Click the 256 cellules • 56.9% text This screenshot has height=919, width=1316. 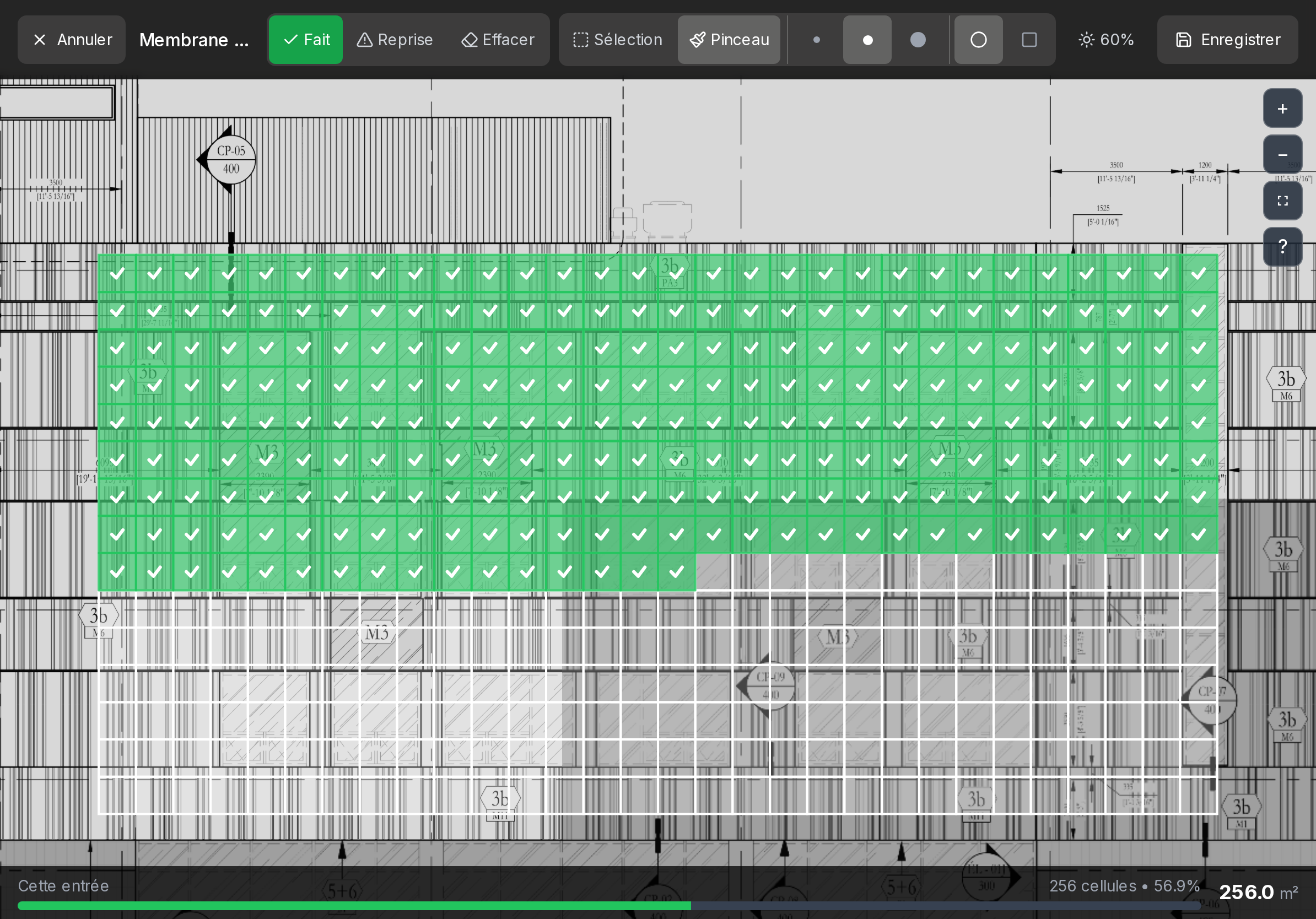coord(1125,886)
